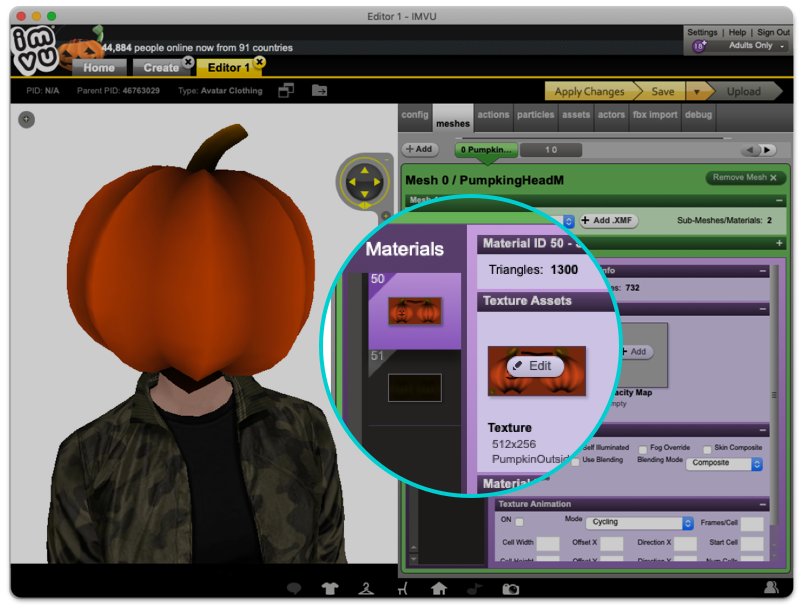Open the Save options dropdown arrow
Screen dimensions: 801x607
[x=697, y=92]
